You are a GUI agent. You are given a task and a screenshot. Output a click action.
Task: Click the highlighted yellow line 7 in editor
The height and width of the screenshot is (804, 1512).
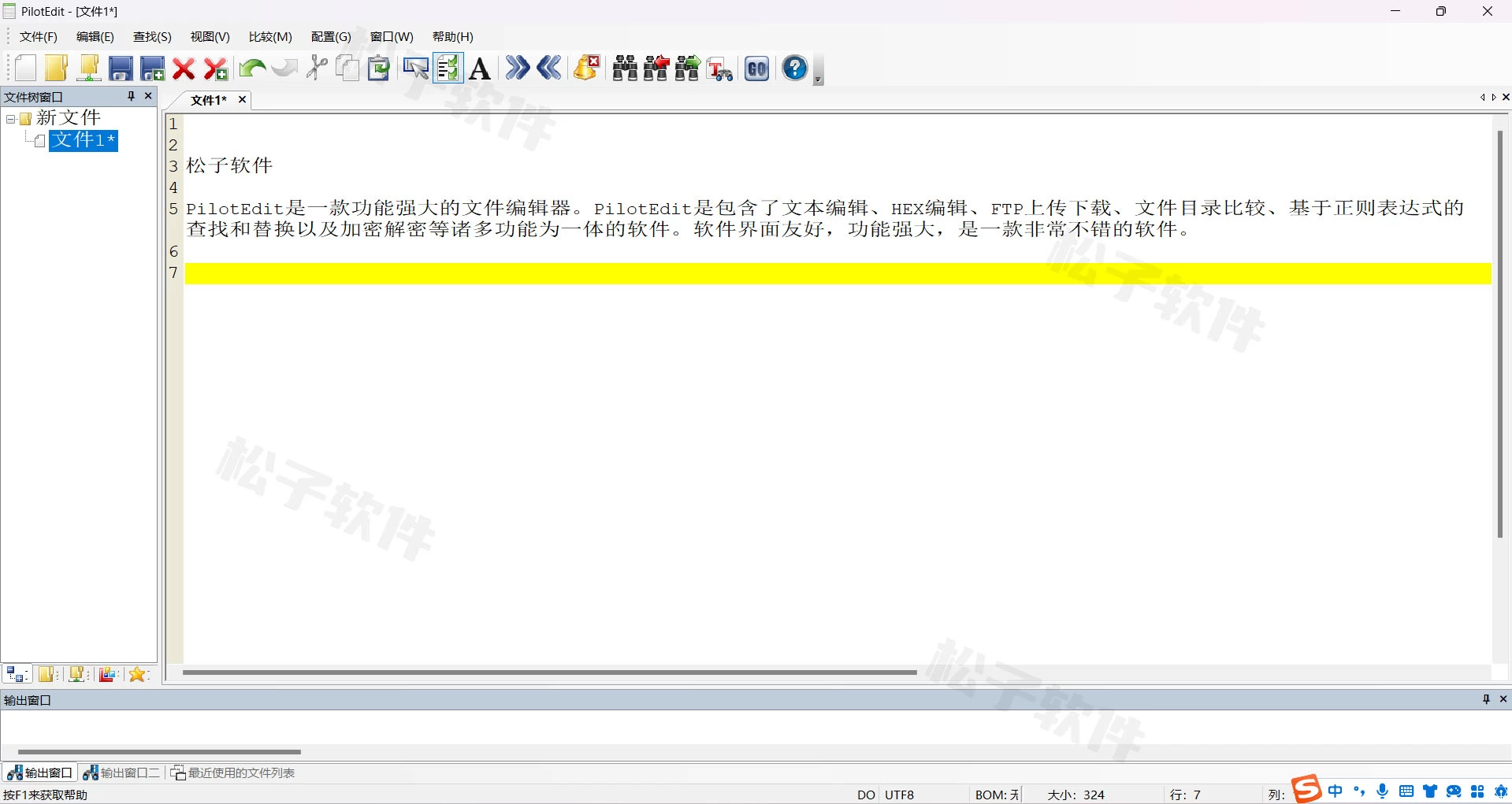(x=838, y=273)
